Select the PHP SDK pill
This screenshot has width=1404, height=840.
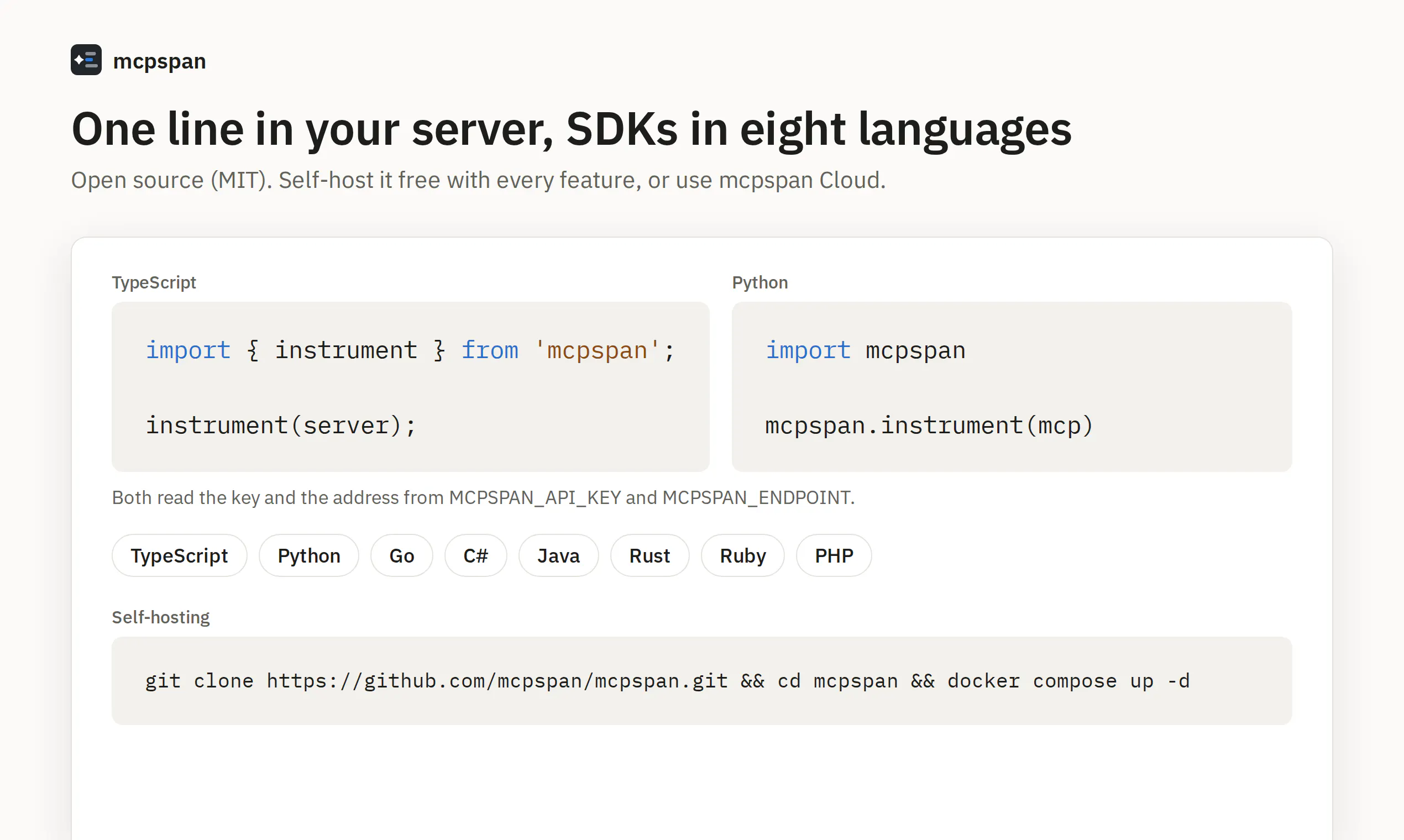coord(834,555)
